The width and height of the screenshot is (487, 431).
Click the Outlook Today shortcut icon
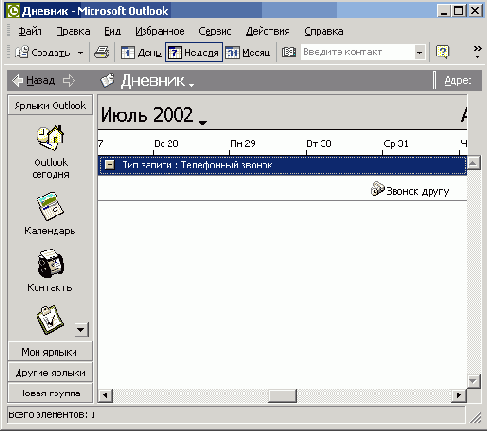click(x=51, y=137)
